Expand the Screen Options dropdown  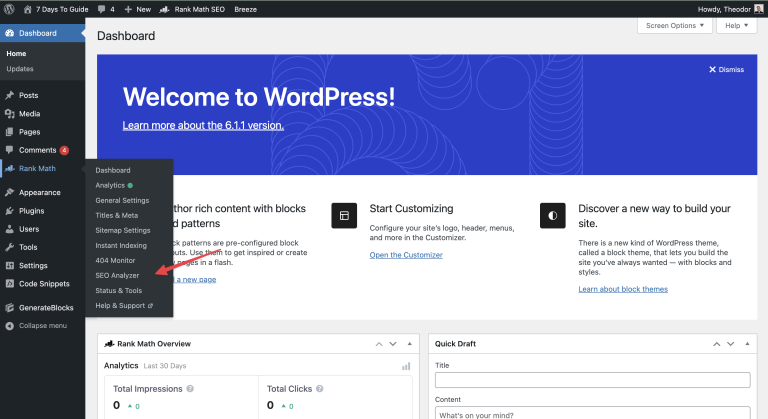[x=675, y=25]
